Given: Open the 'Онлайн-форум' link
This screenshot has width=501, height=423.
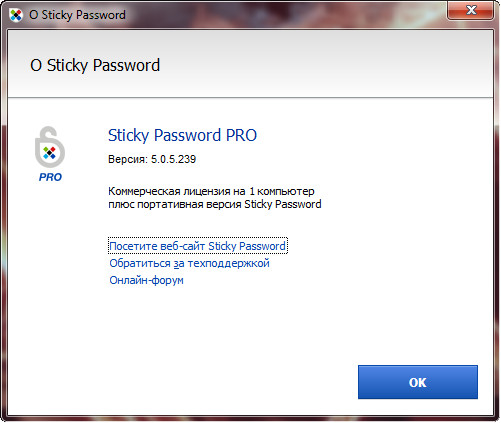Looking at the screenshot, I should coord(146,280).
